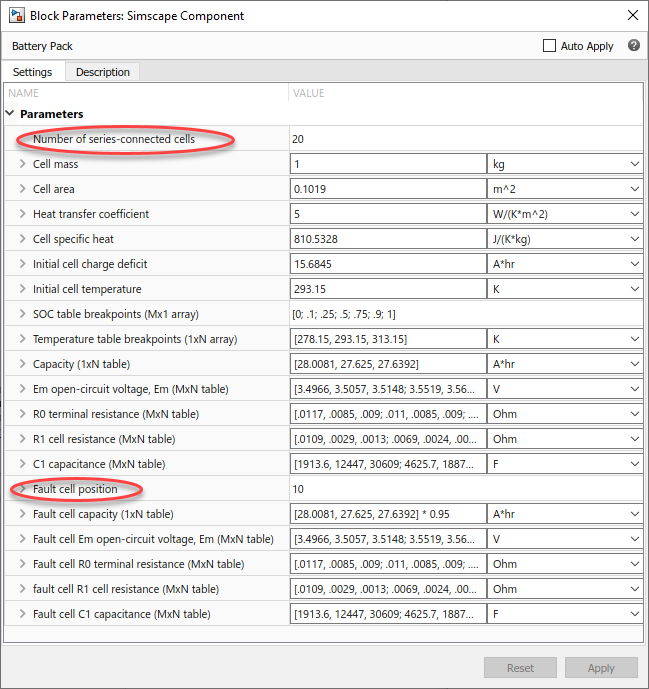
Task: Collapse the Parameters section
Action: [x=10, y=113]
